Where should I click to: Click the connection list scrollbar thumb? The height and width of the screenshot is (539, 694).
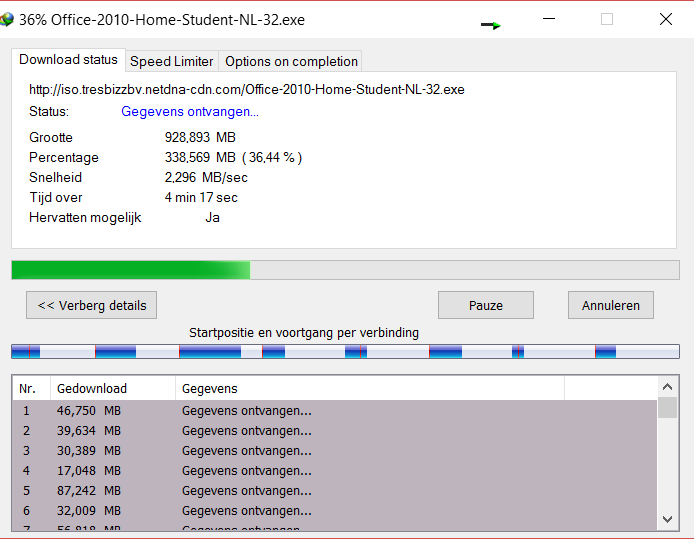(667, 408)
